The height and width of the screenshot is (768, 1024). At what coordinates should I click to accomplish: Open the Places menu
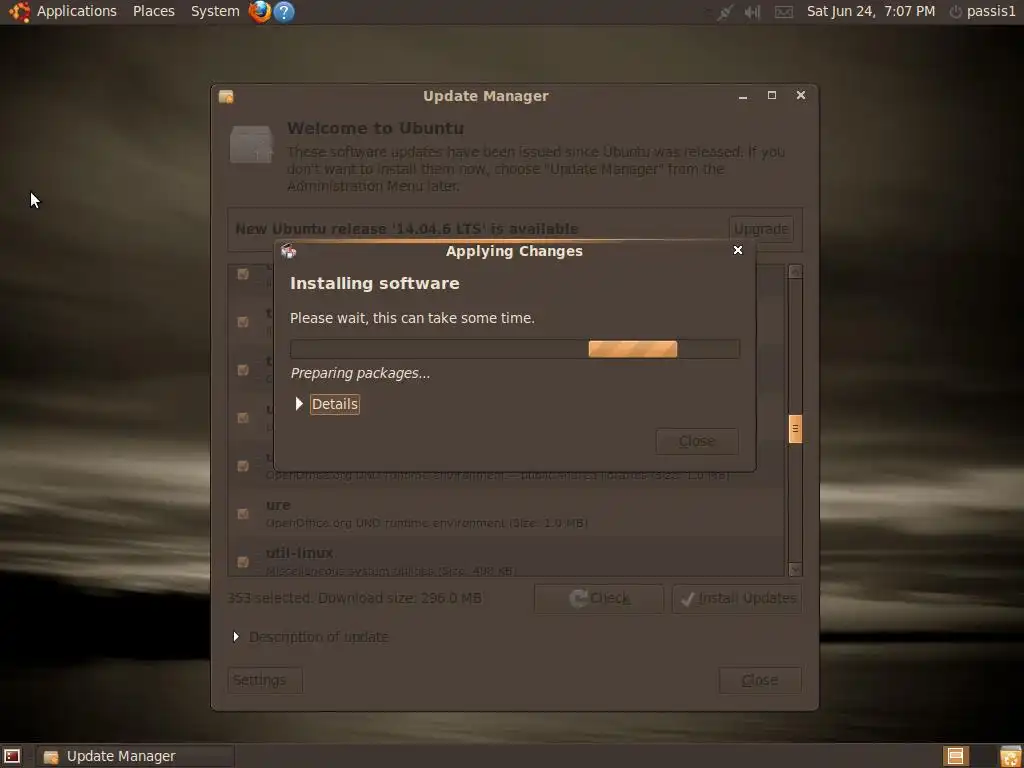pyautogui.click(x=153, y=11)
